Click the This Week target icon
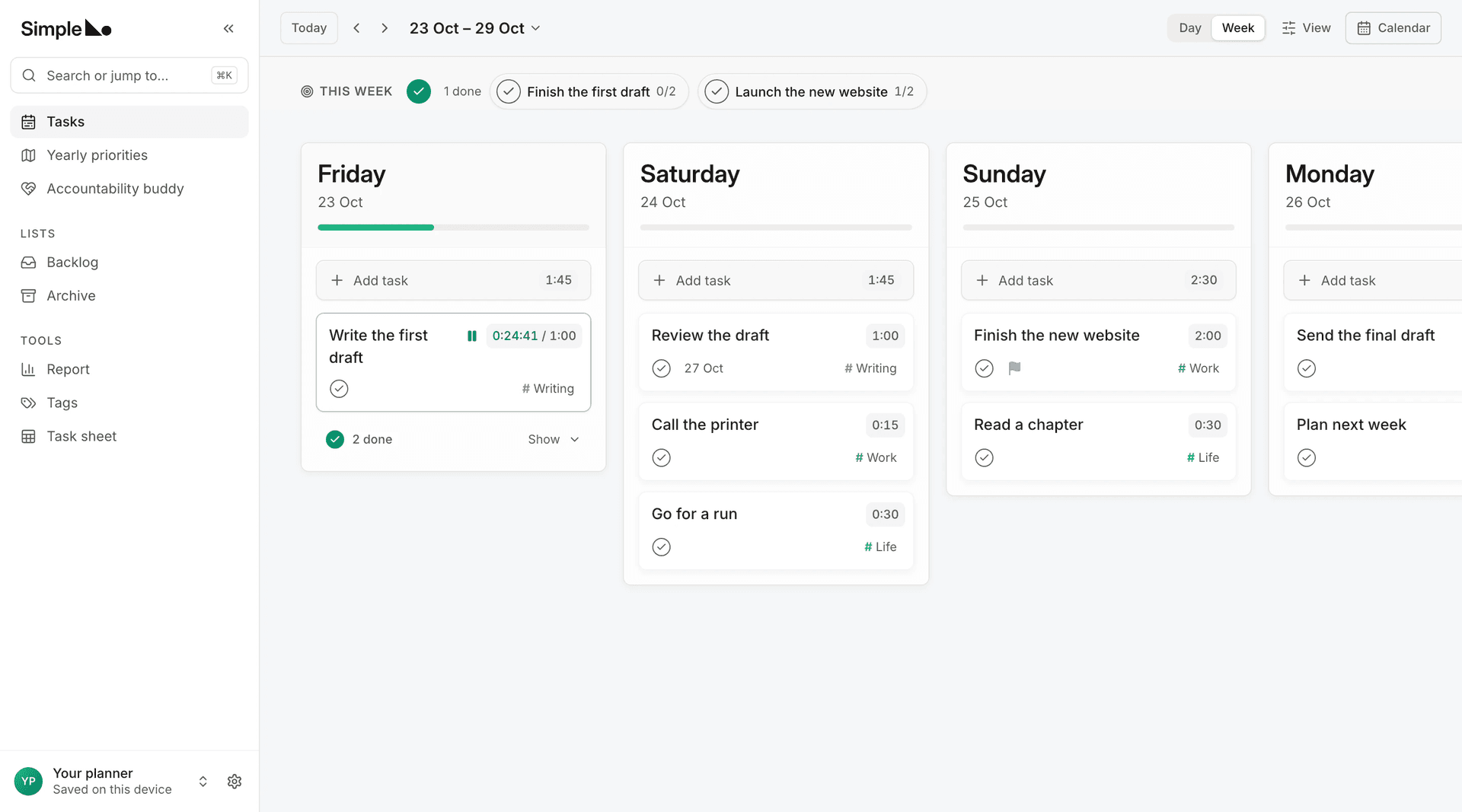The image size is (1462, 812). 307,91
